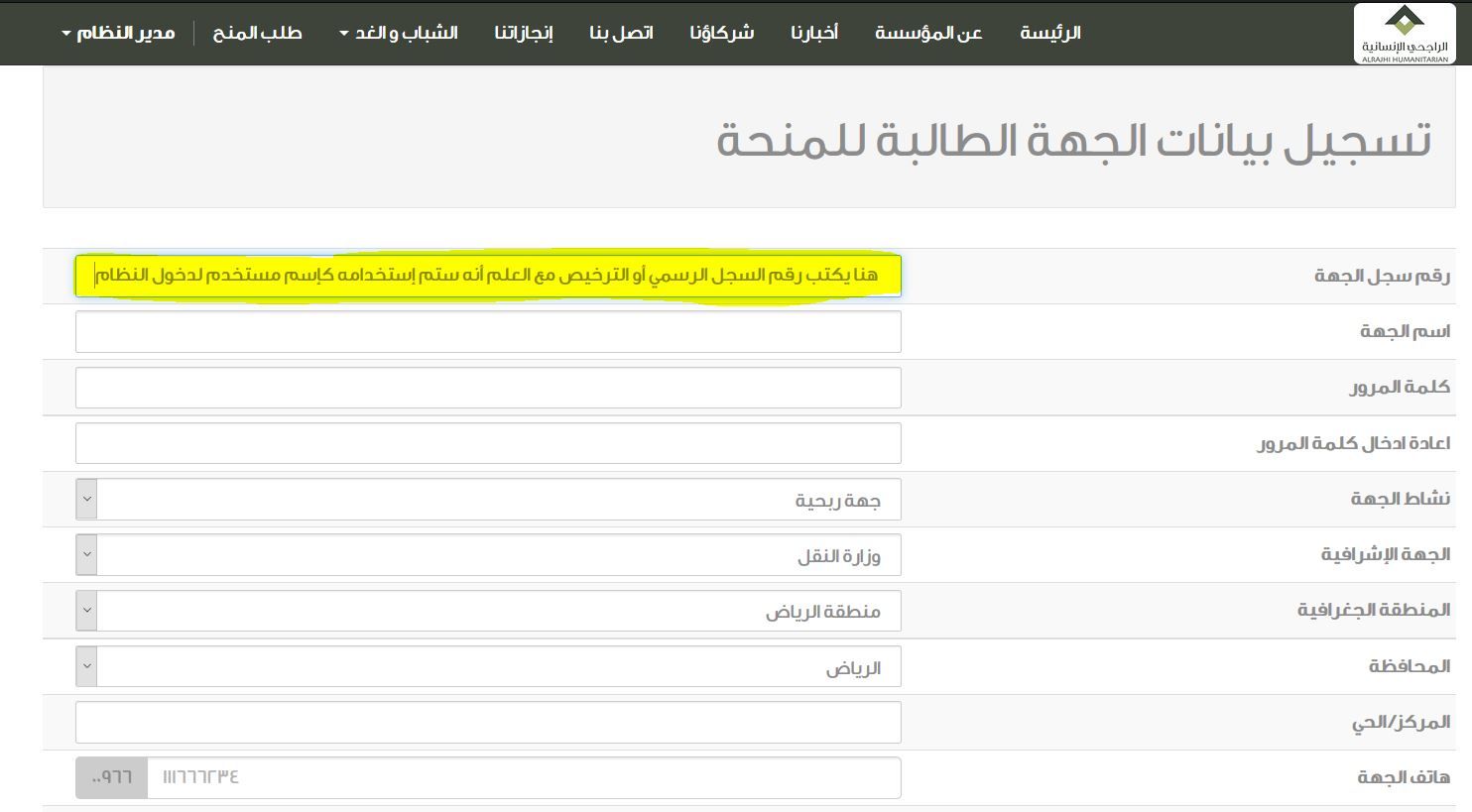Click the اتصل بنا contact link
1472x812 pixels.
click(621, 32)
